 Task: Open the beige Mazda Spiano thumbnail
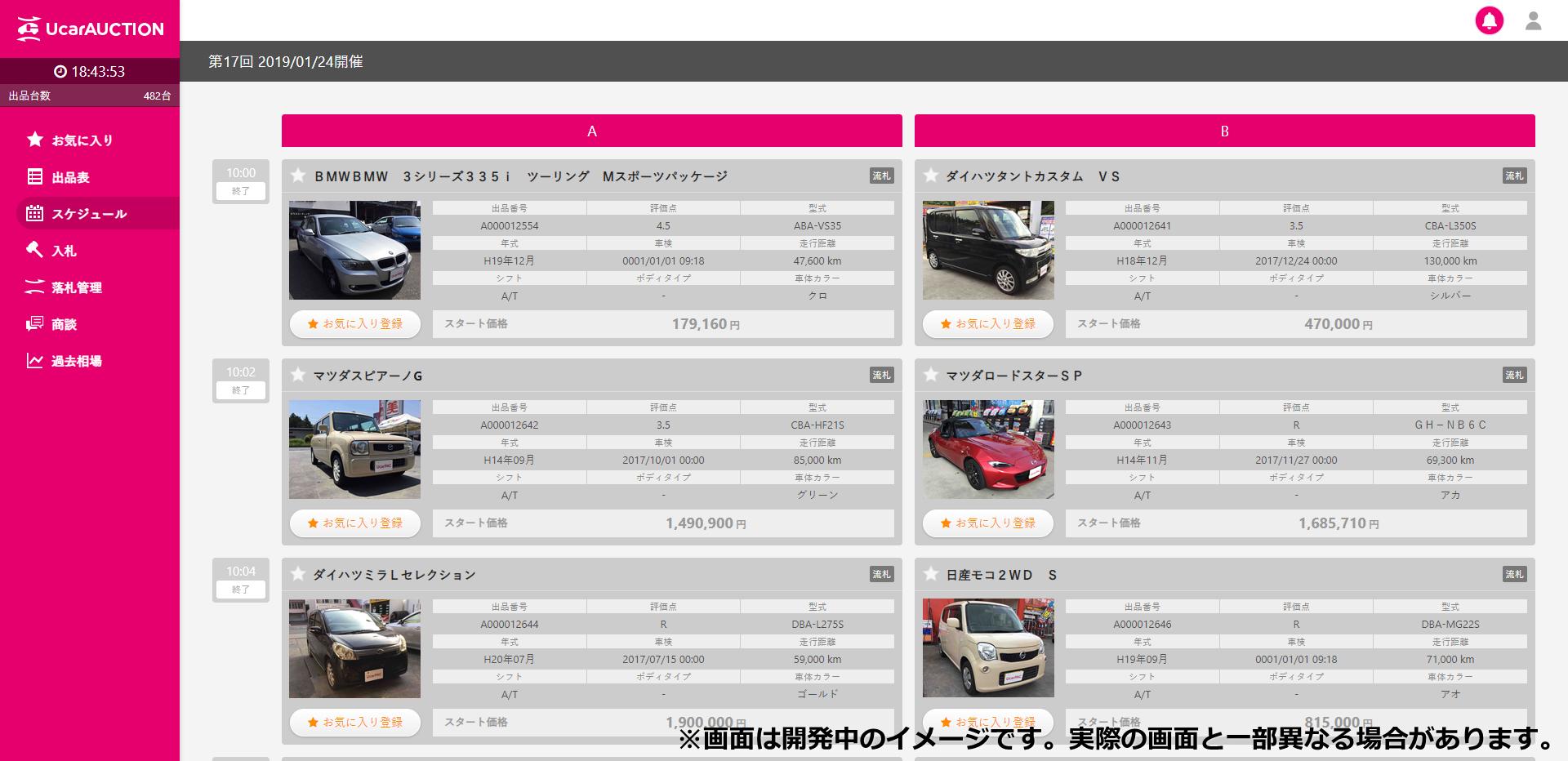pos(355,449)
